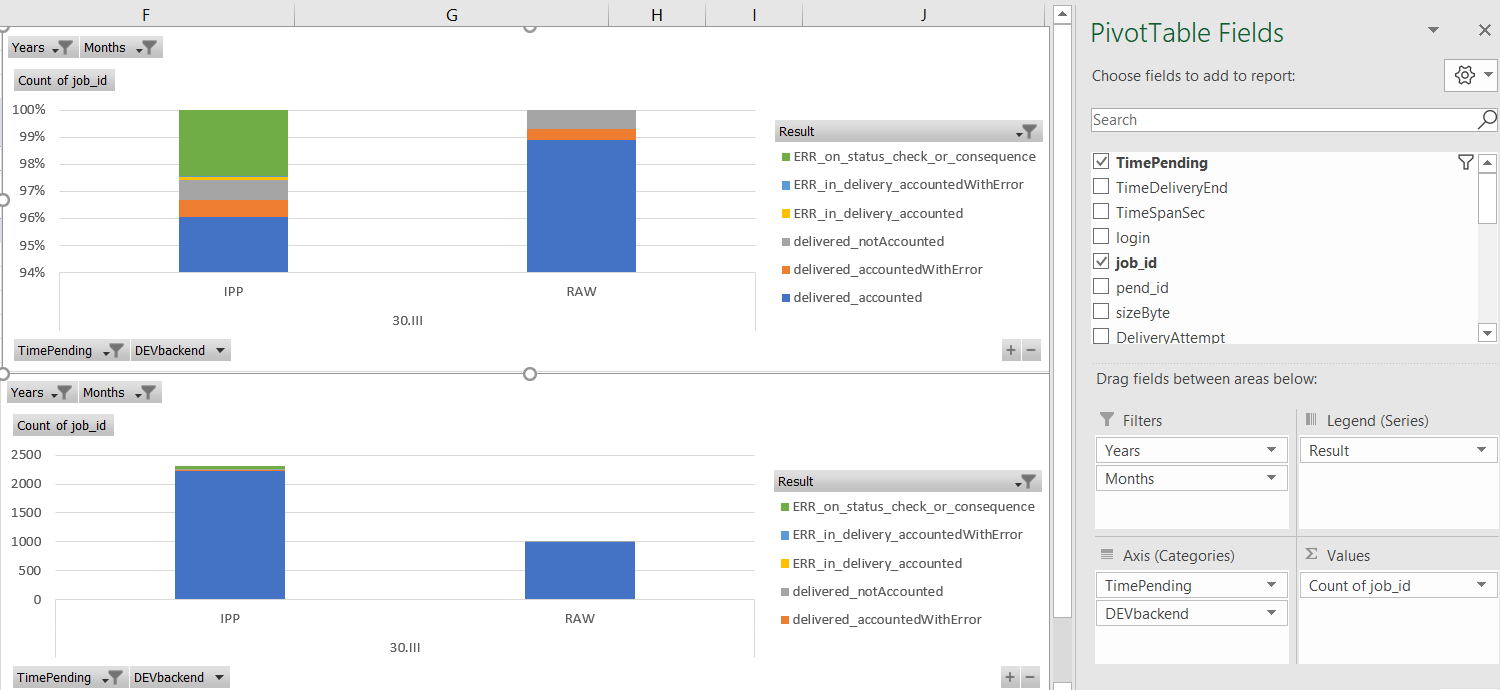The image size is (1500, 690).
Task: Close the PivotTable Fields pane
Action: click(x=1484, y=31)
